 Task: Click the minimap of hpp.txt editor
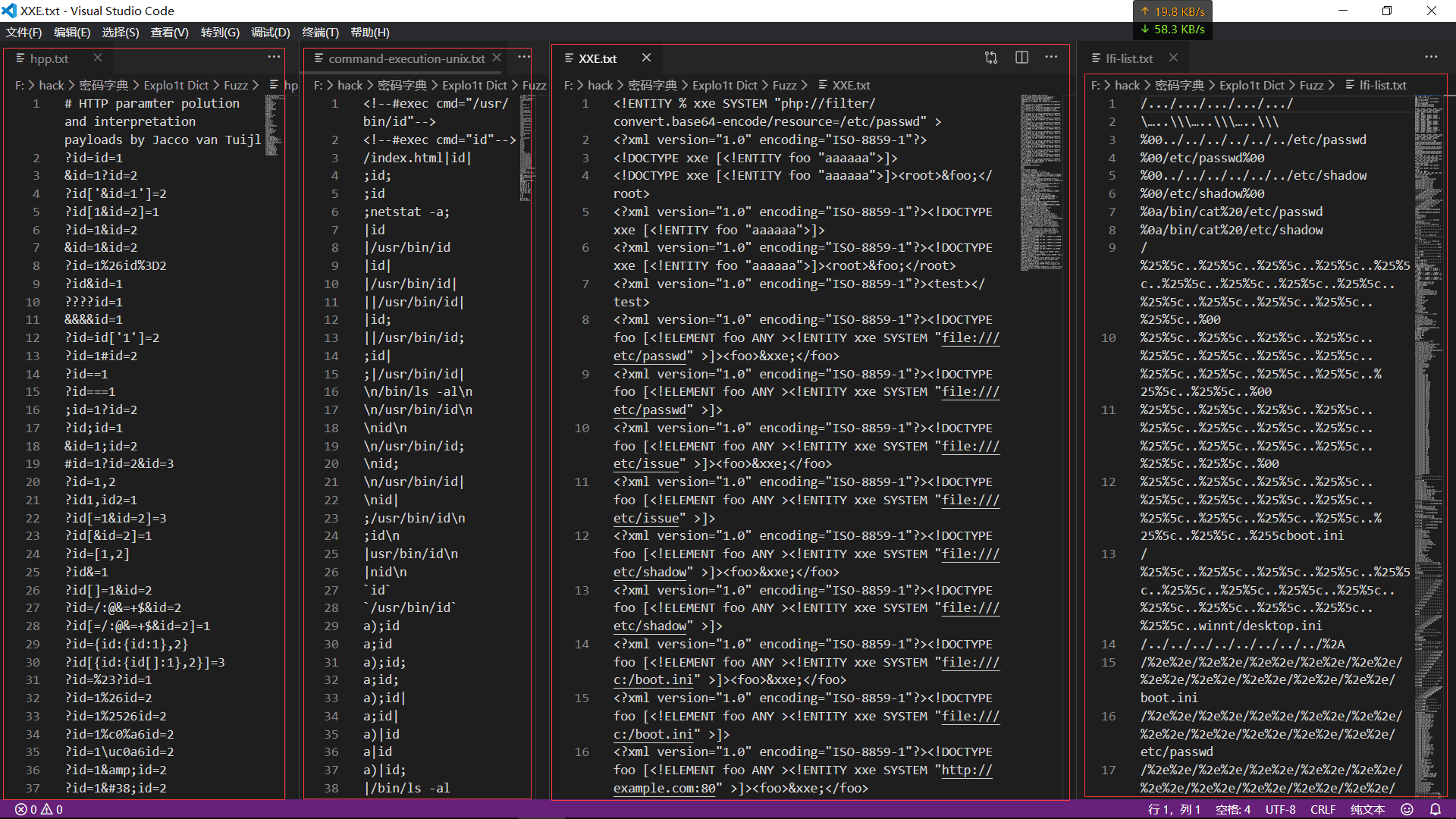(275, 125)
